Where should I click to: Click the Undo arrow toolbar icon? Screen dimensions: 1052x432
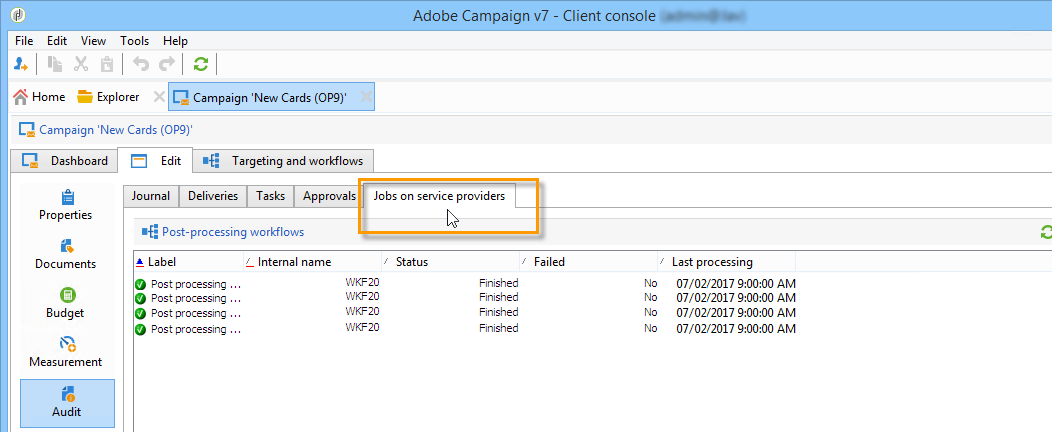[140, 64]
